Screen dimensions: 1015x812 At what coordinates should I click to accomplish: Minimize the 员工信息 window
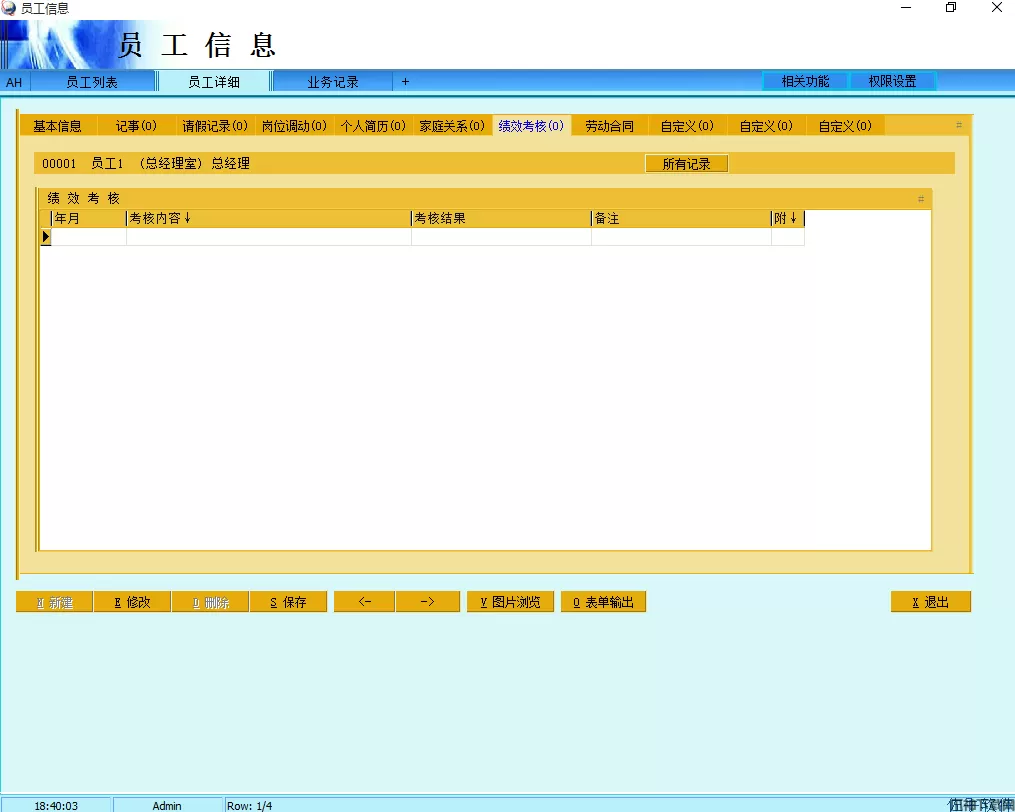click(906, 8)
